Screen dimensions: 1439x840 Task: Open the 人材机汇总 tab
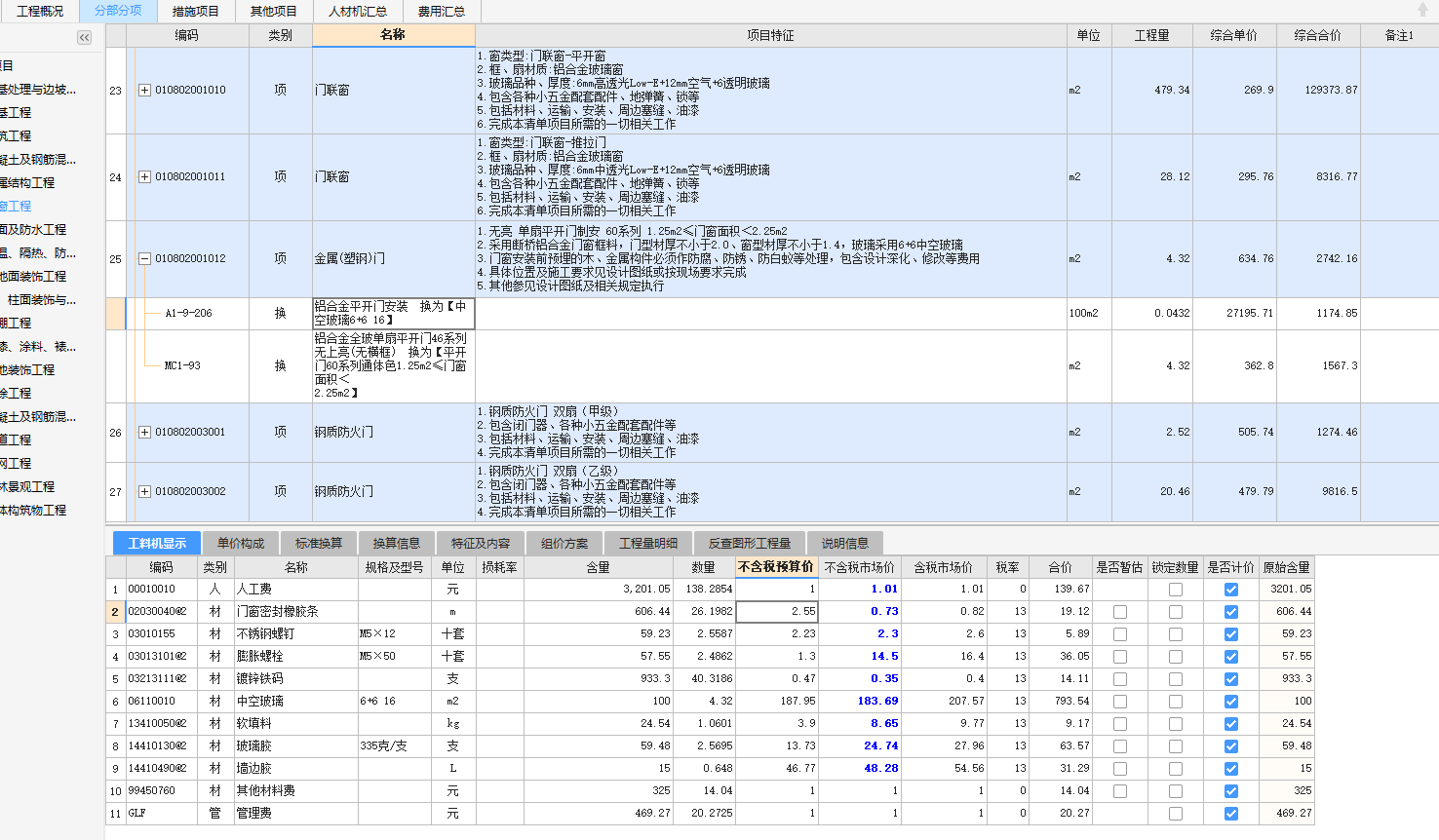tap(358, 11)
